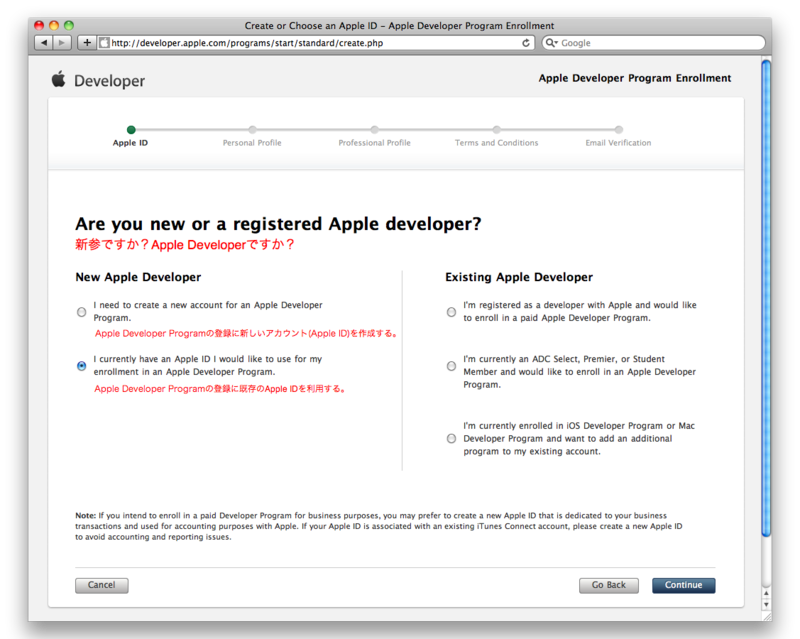Focus the address bar URL field
The width and height of the screenshot is (800, 639).
coord(315,43)
